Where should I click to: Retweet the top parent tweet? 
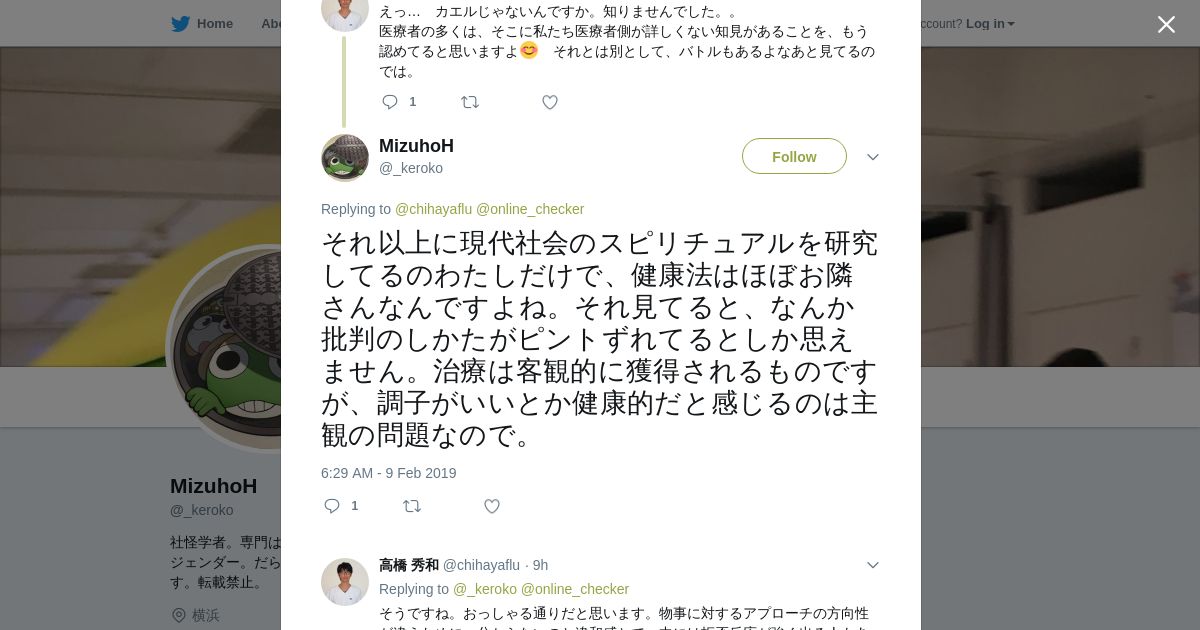pyautogui.click(x=470, y=102)
